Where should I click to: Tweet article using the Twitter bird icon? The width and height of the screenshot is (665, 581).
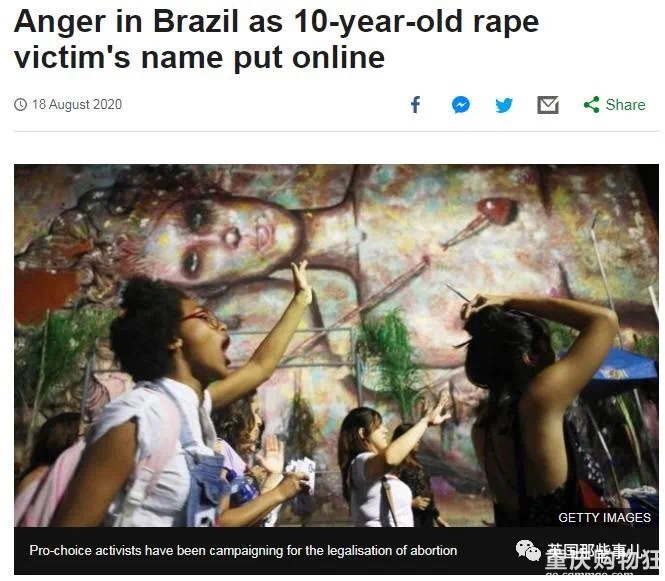pyautogui.click(x=504, y=105)
